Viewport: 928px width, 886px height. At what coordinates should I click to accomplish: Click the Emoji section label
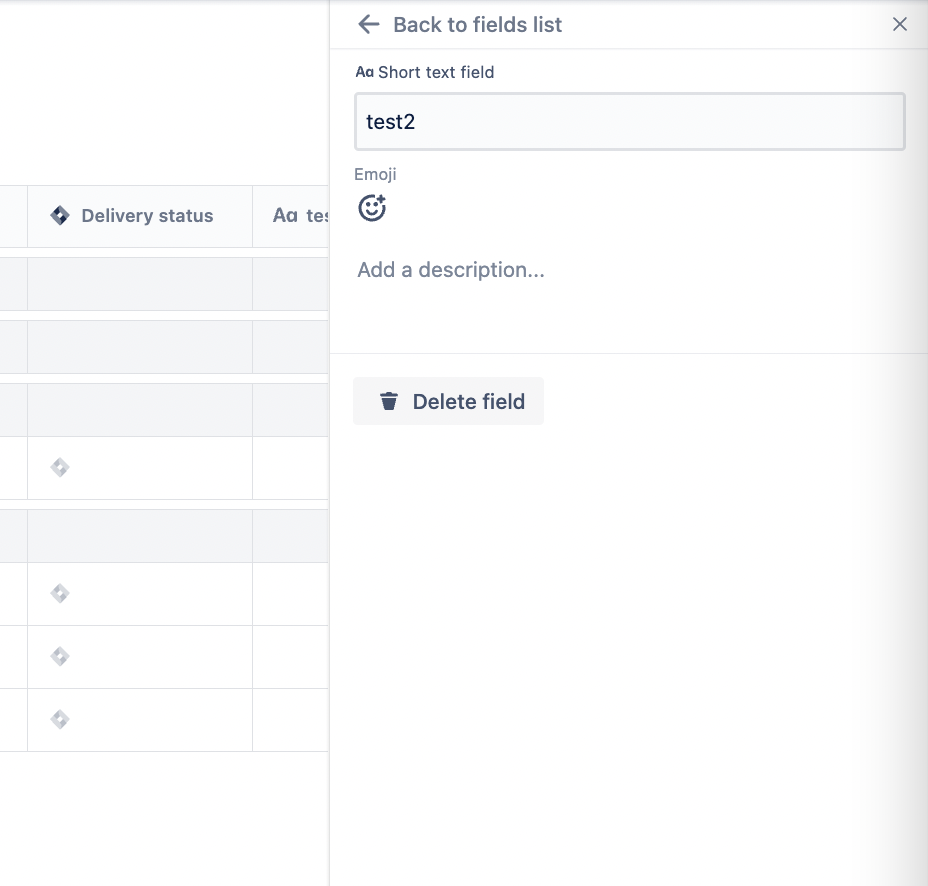375,174
